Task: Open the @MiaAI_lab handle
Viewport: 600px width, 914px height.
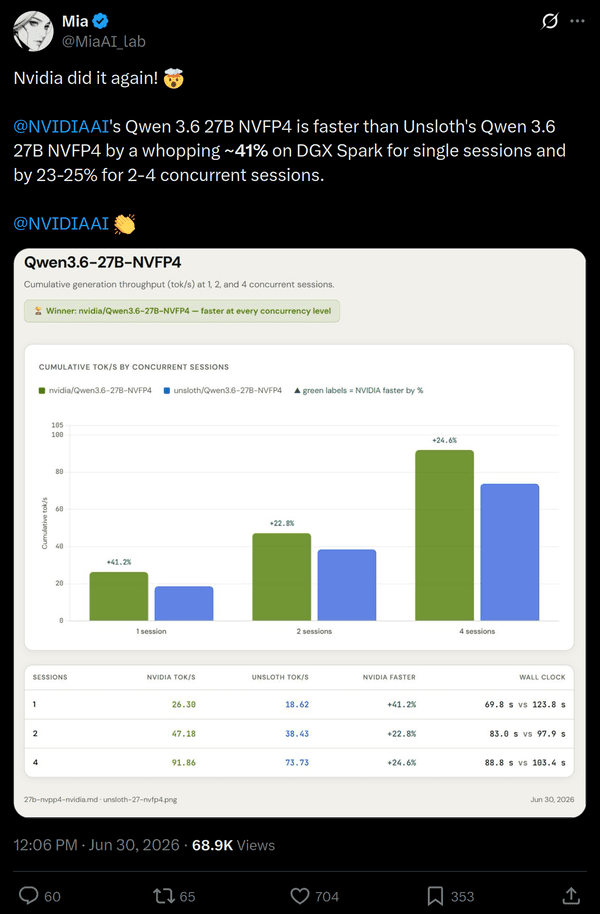Action: tap(104, 41)
